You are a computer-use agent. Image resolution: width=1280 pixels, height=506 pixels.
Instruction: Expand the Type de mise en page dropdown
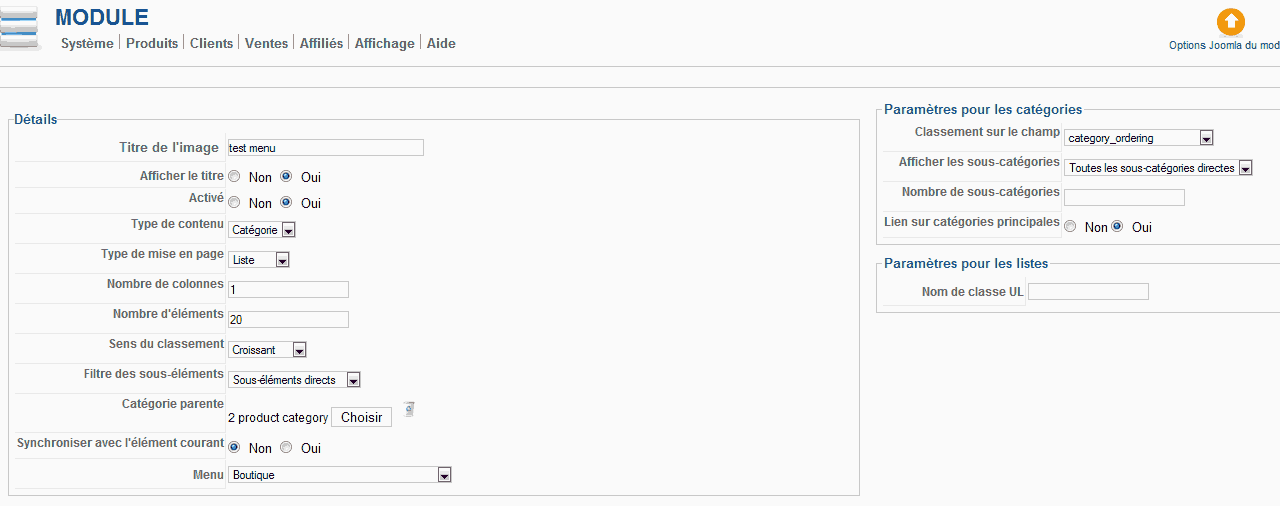(x=259, y=260)
